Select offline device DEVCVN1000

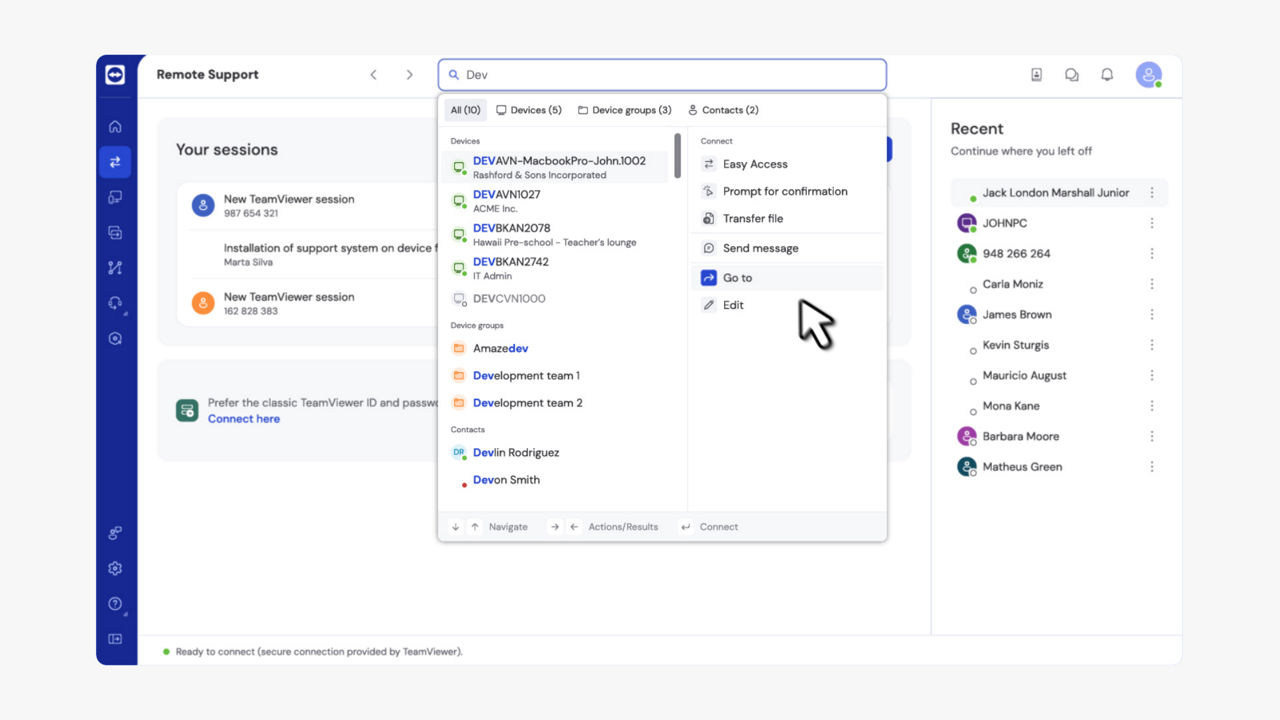click(x=556, y=299)
